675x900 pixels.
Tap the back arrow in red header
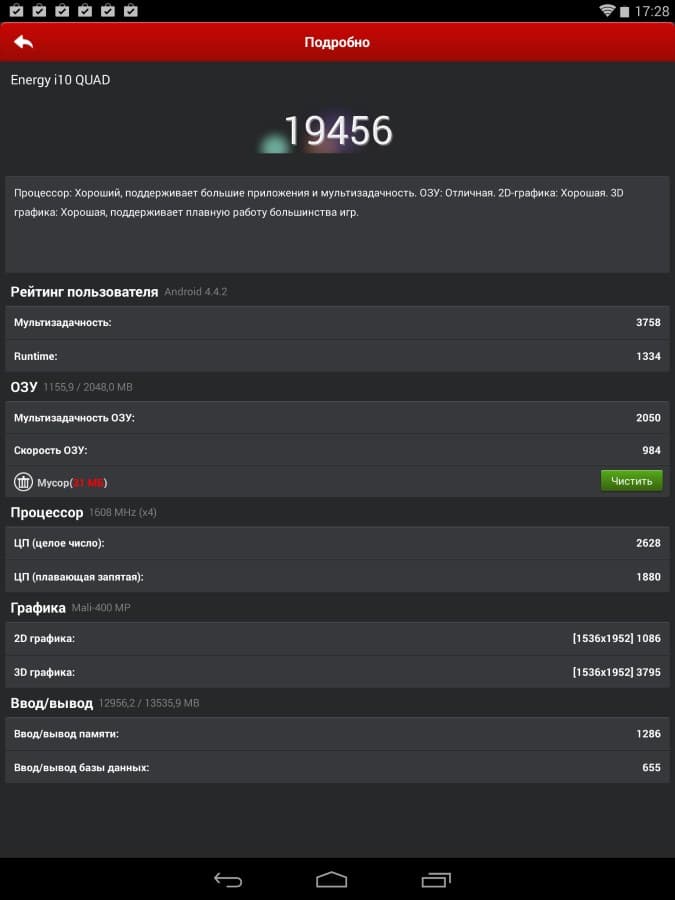click(24, 42)
